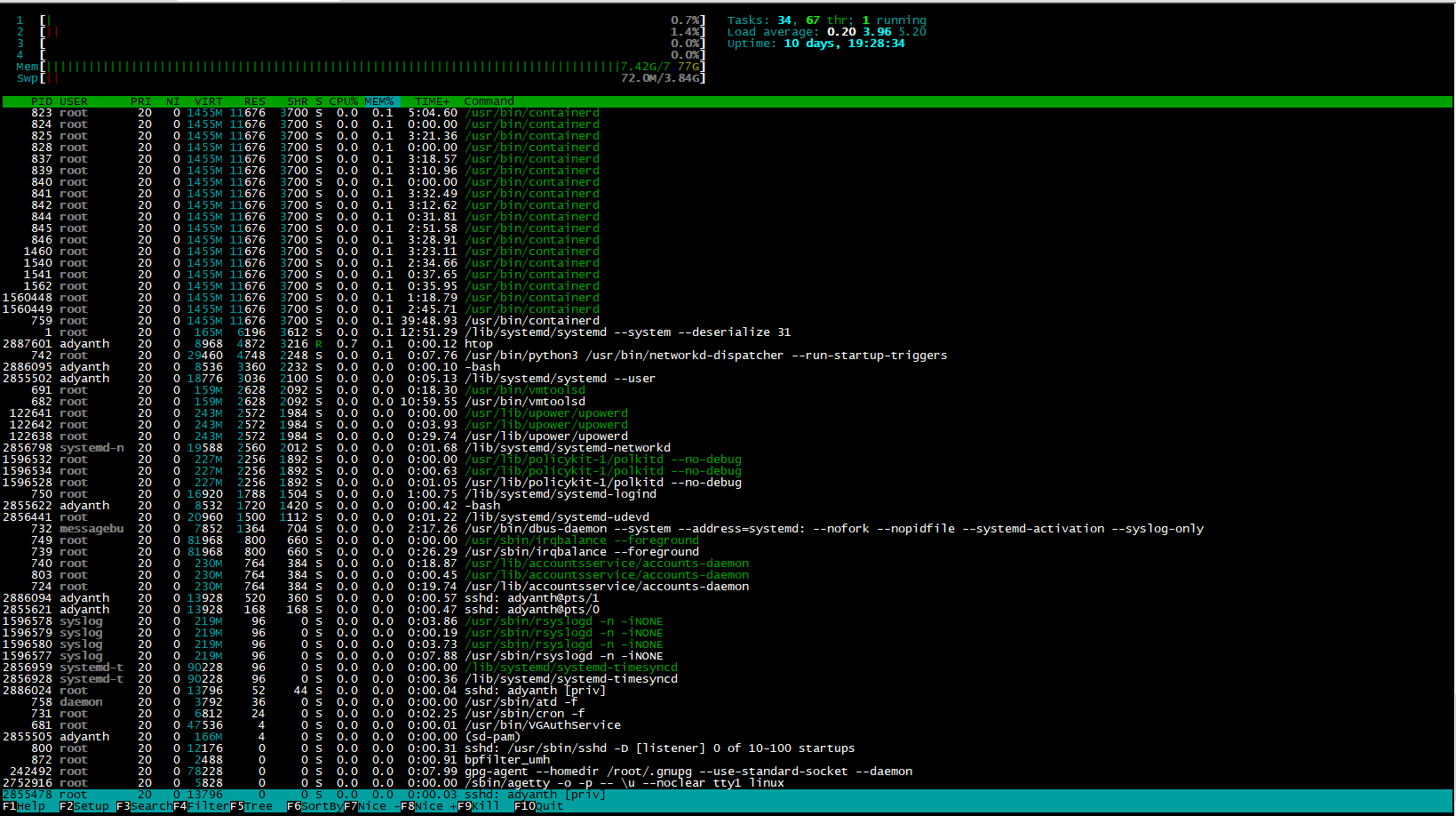The width and height of the screenshot is (1456, 816).
Task: Sort processes by the CPU% column
Action: 343,100
